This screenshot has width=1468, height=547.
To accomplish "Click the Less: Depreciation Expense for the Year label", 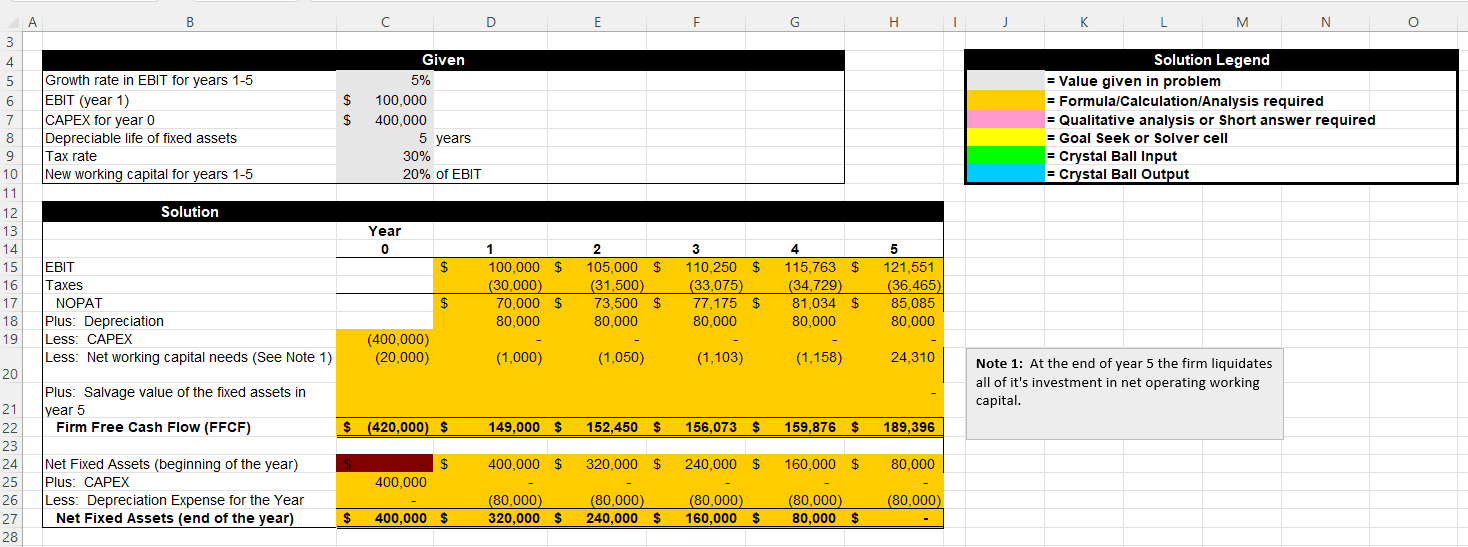I will 175,500.
